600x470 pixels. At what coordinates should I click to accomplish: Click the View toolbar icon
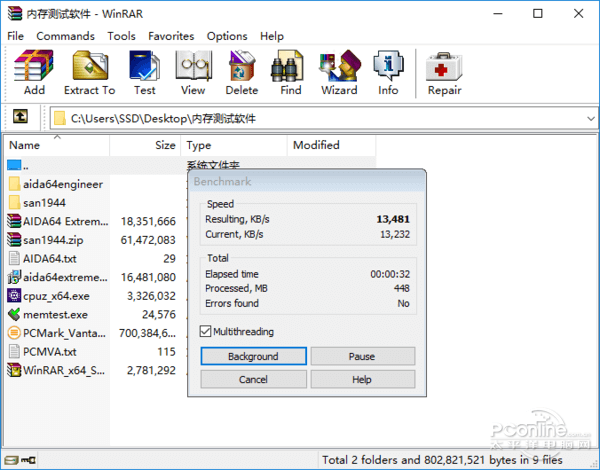pos(193,72)
